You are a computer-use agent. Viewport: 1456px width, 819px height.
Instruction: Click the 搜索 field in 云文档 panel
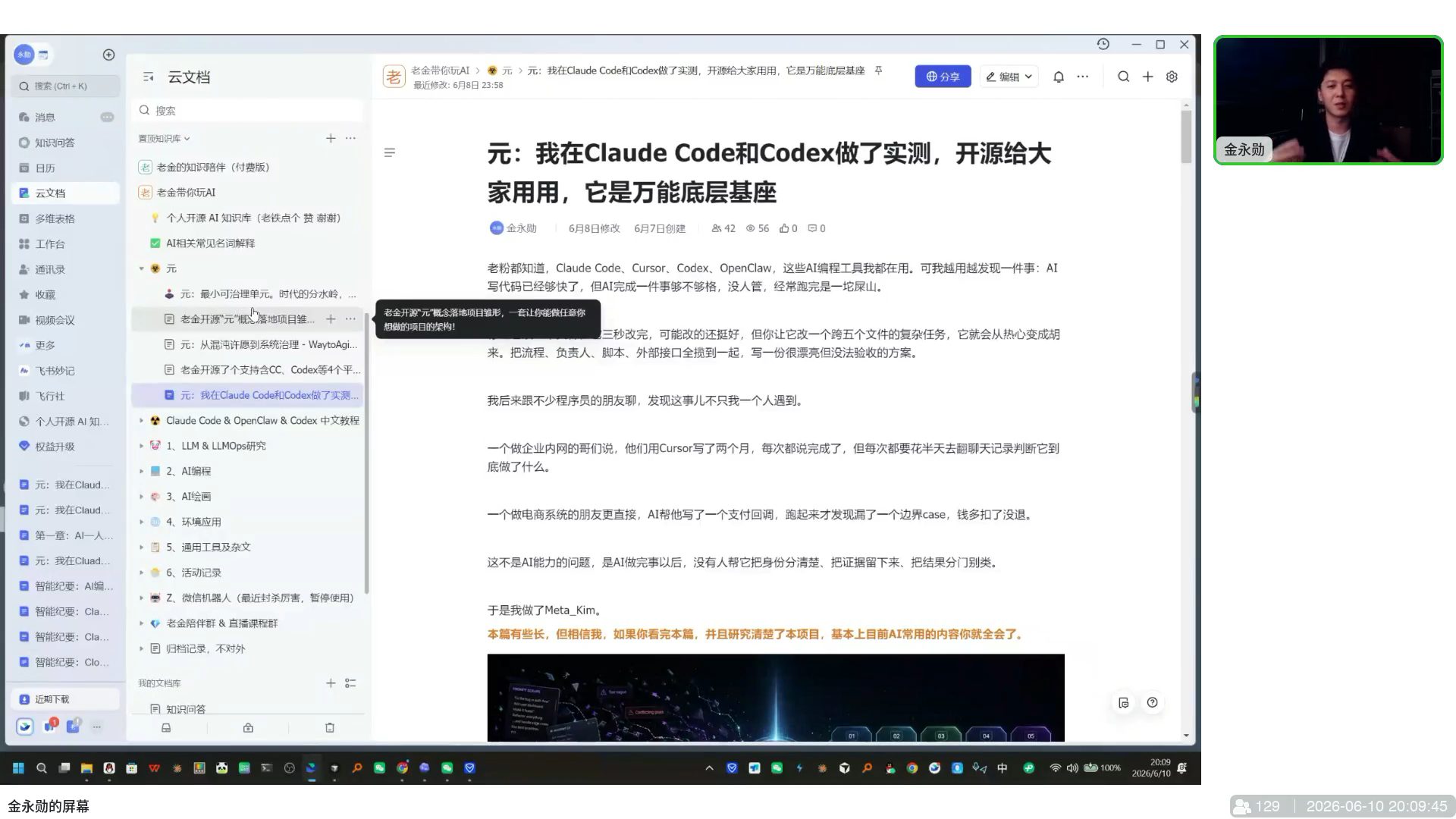[248, 111]
